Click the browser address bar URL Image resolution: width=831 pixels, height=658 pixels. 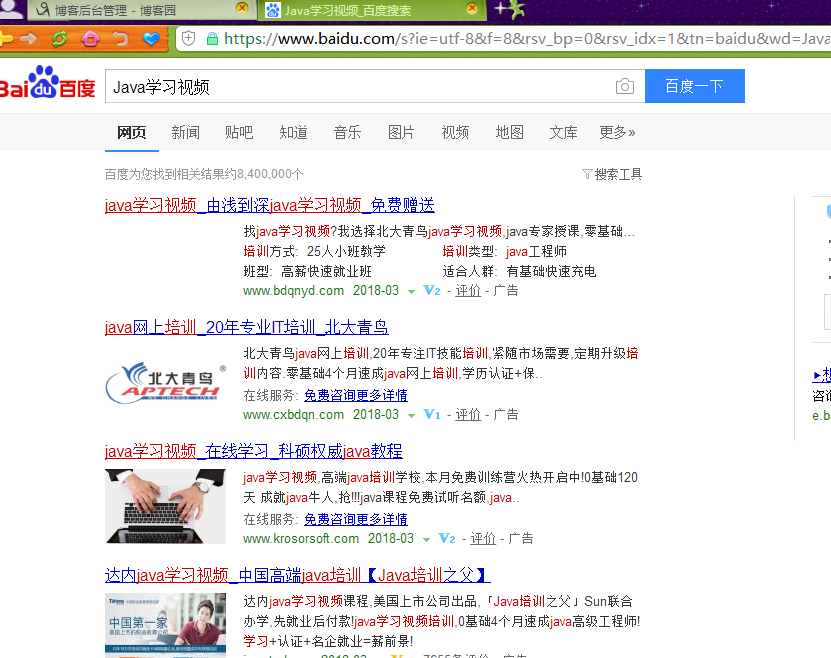pos(525,39)
